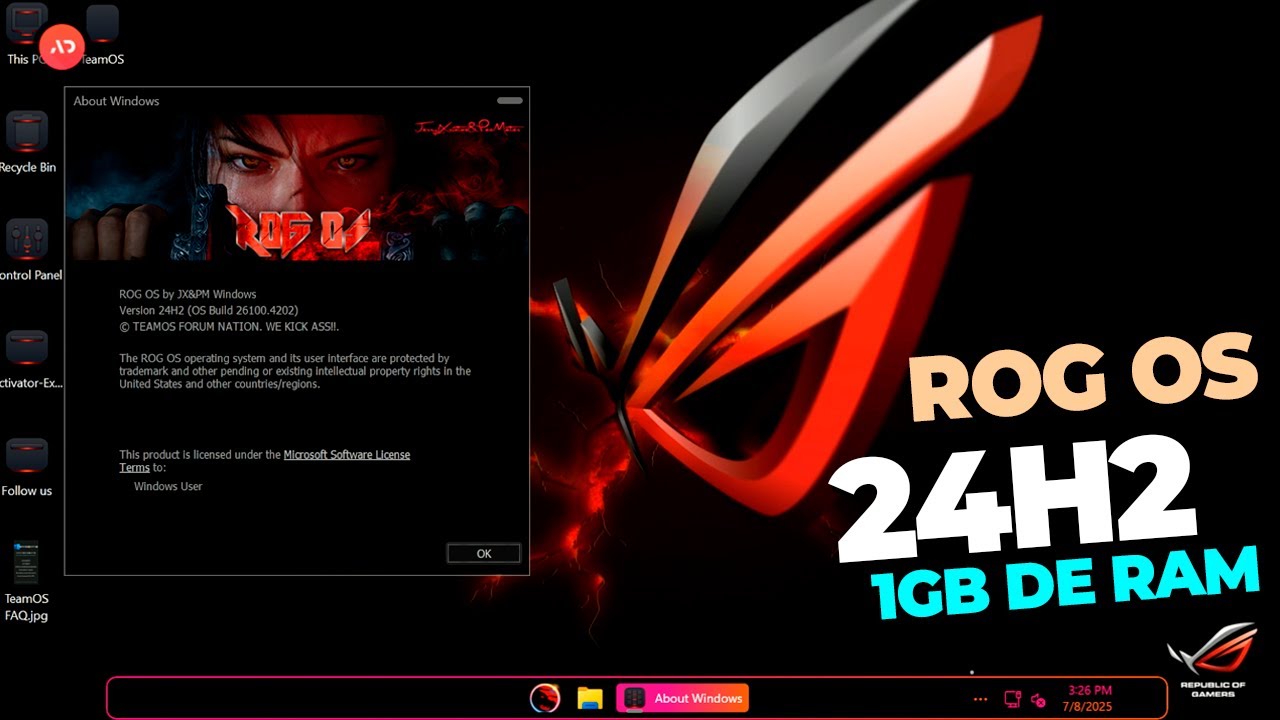The image size is (1280, 720).
Task: Open File Explorer from the taskbar
Action: pos(590,698)
